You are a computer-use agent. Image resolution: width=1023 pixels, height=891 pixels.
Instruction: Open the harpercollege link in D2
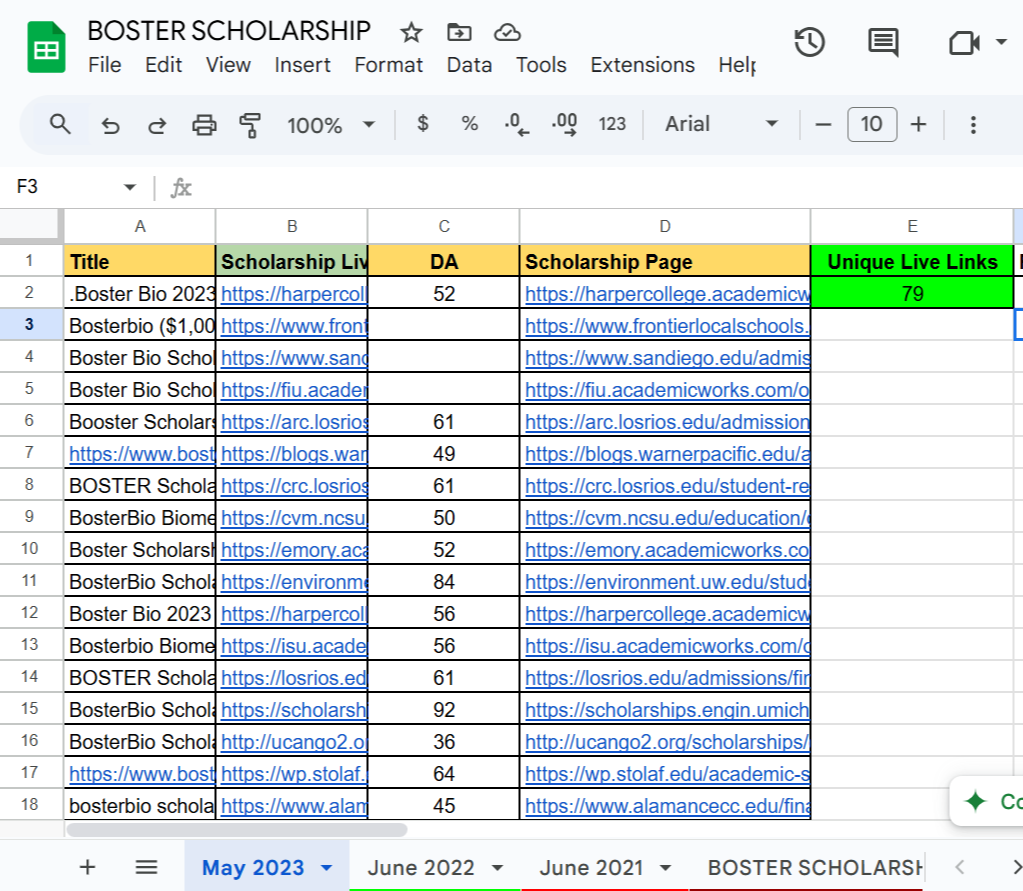click(667, 294)
